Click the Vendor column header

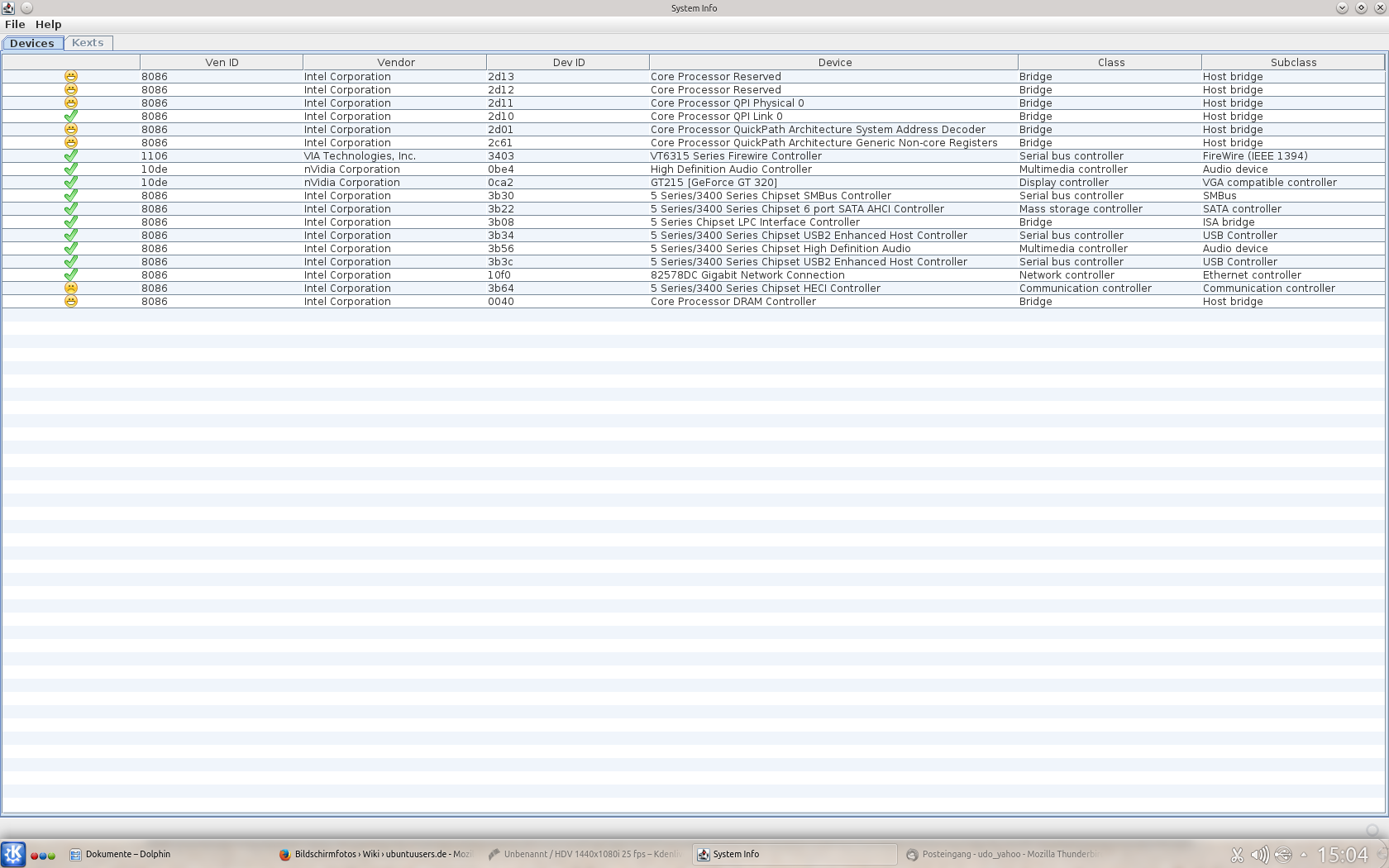(395, 62)
